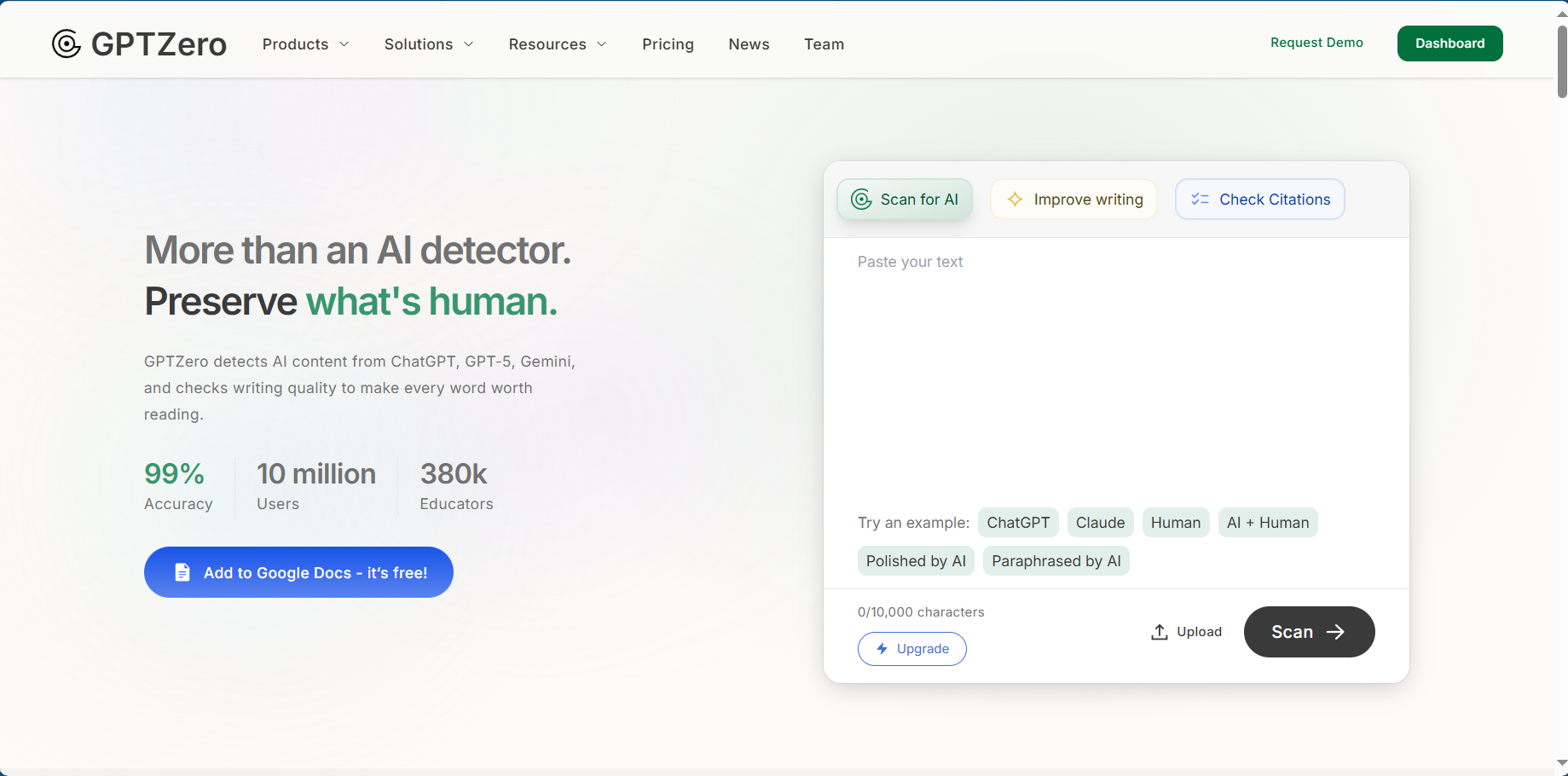Screen dimensions: 1568x776
Task: Click the 'More than an AI detector.' heading
Action: [358, 250]
